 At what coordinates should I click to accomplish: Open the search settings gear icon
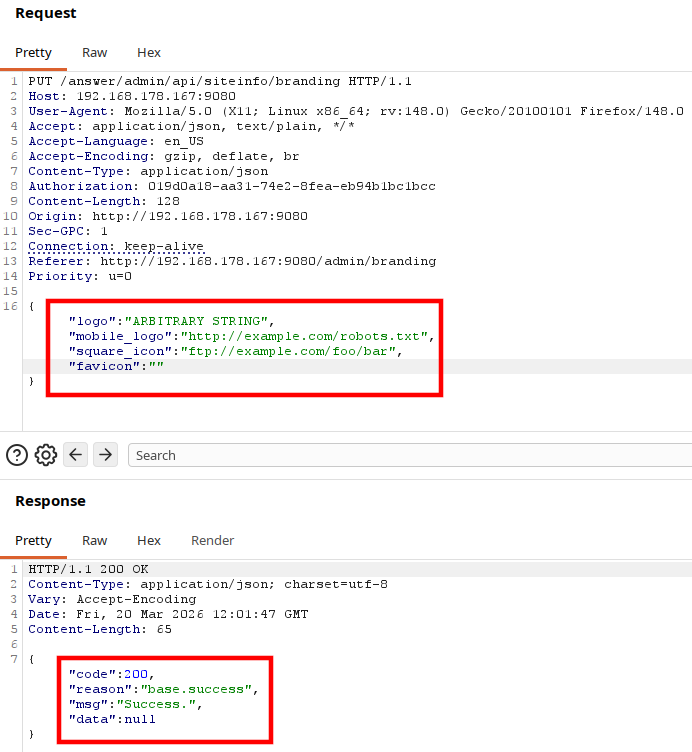(x=46, y=455)
